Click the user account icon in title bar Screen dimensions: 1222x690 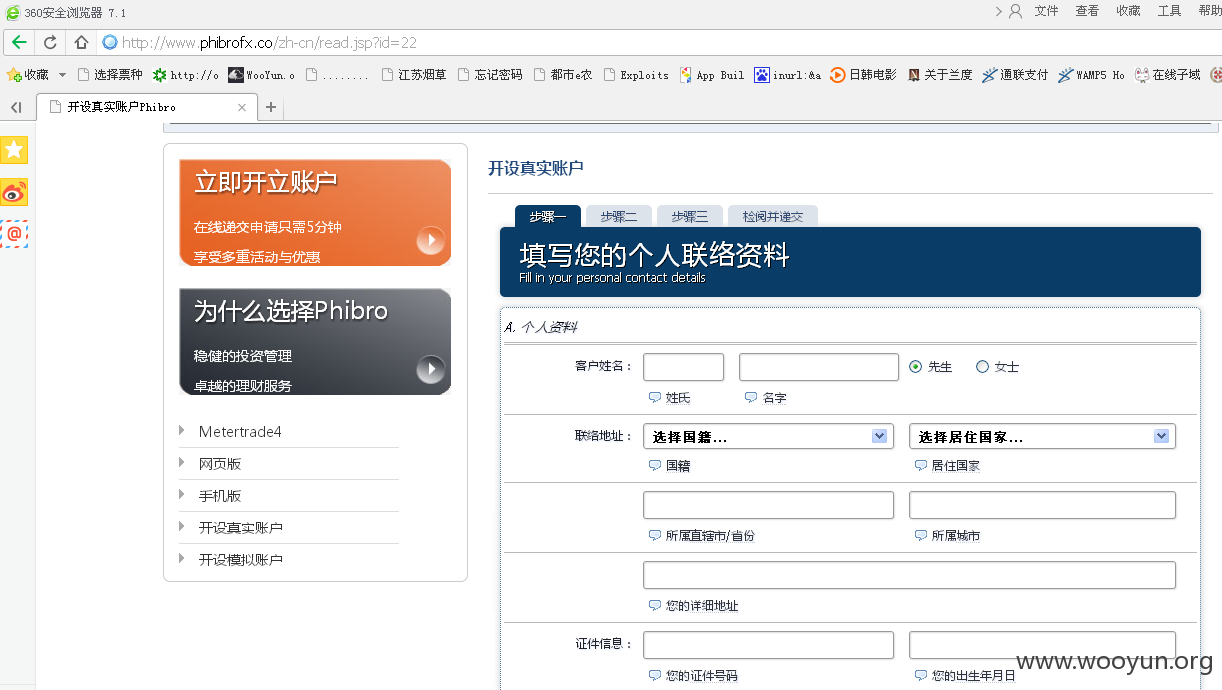click(x=1016, y=11)
